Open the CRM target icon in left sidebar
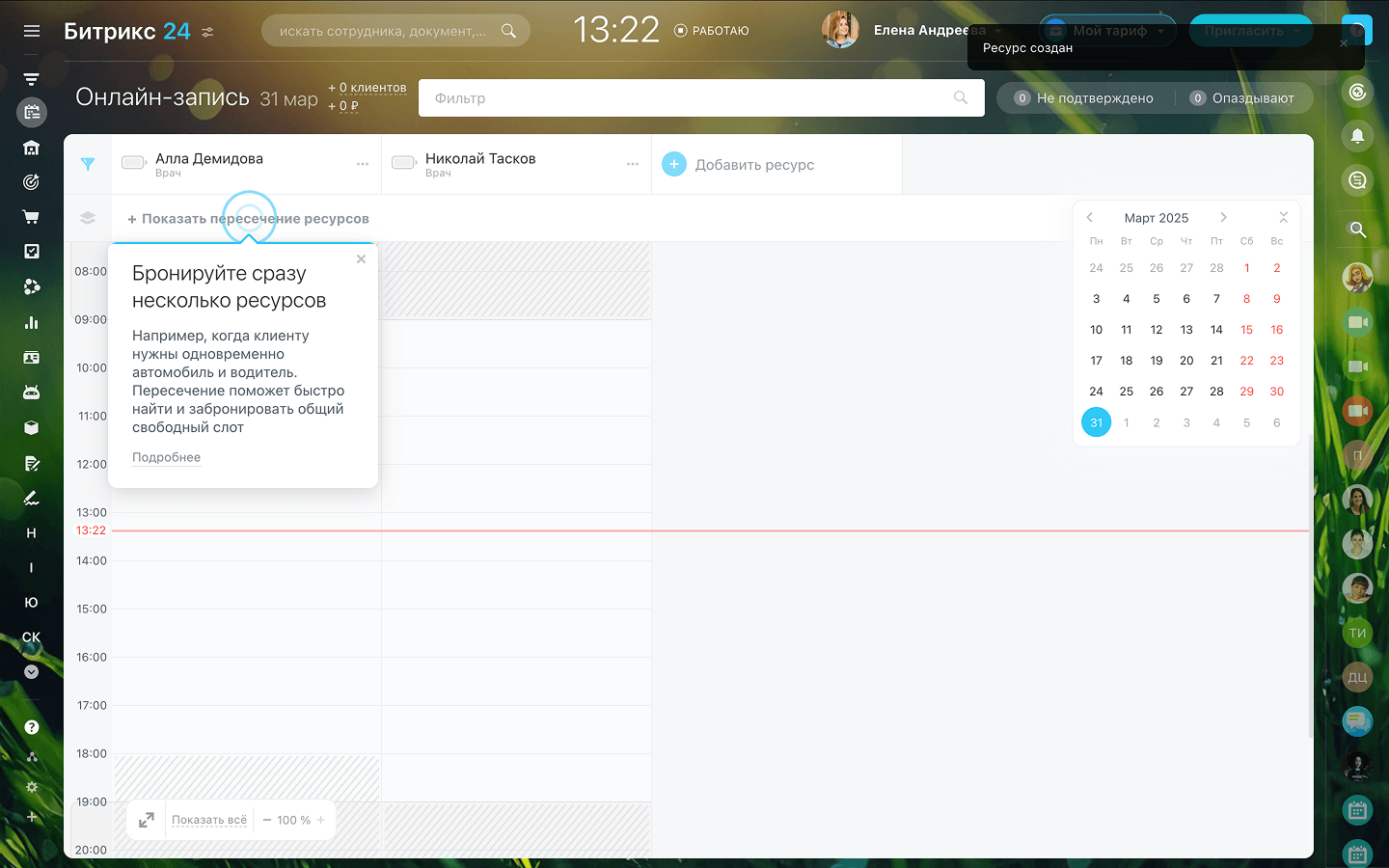This screenshot has width=1389, height=868. 32,182
